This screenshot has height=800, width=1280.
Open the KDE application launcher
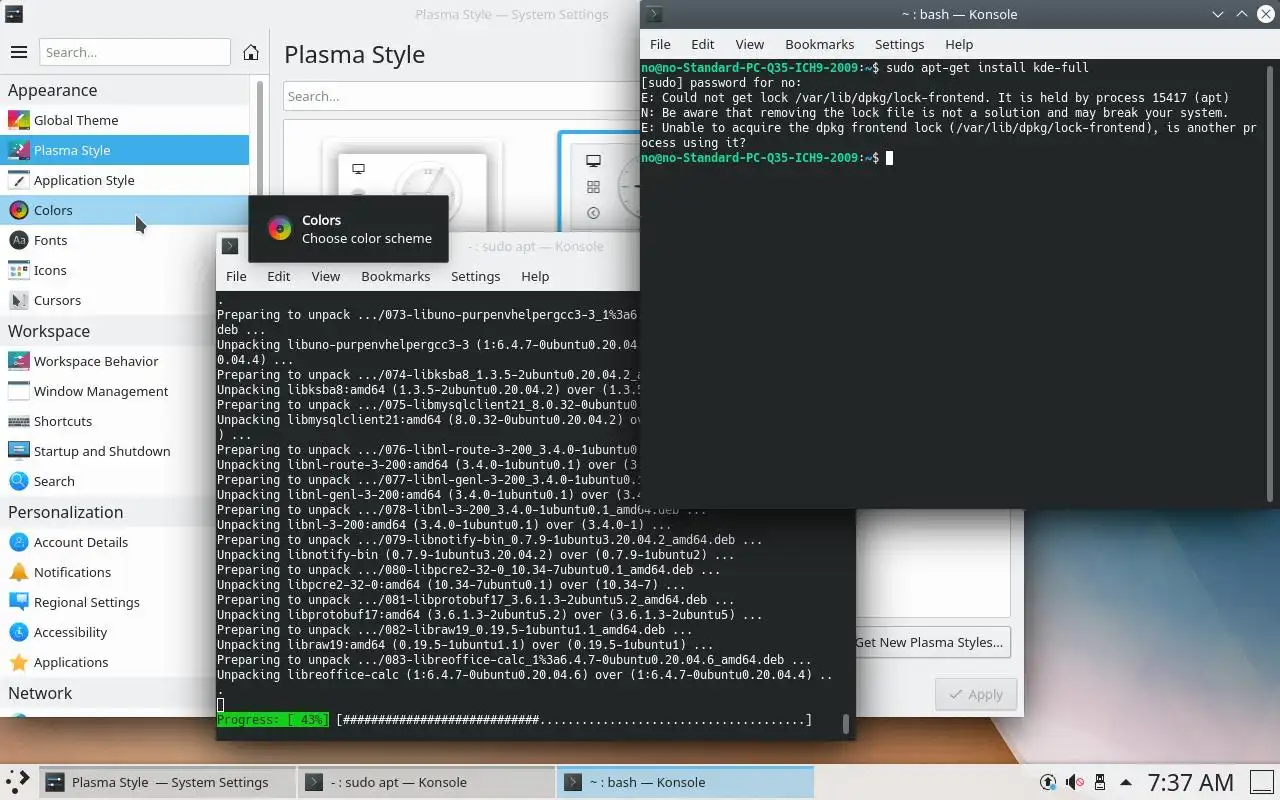18,782
